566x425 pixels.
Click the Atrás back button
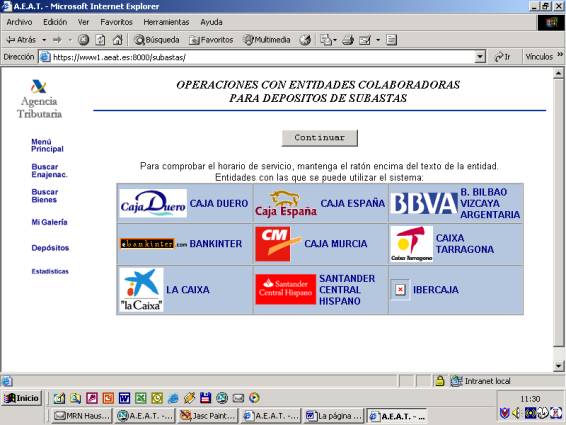pyautogui.click(x=21, y=40)
